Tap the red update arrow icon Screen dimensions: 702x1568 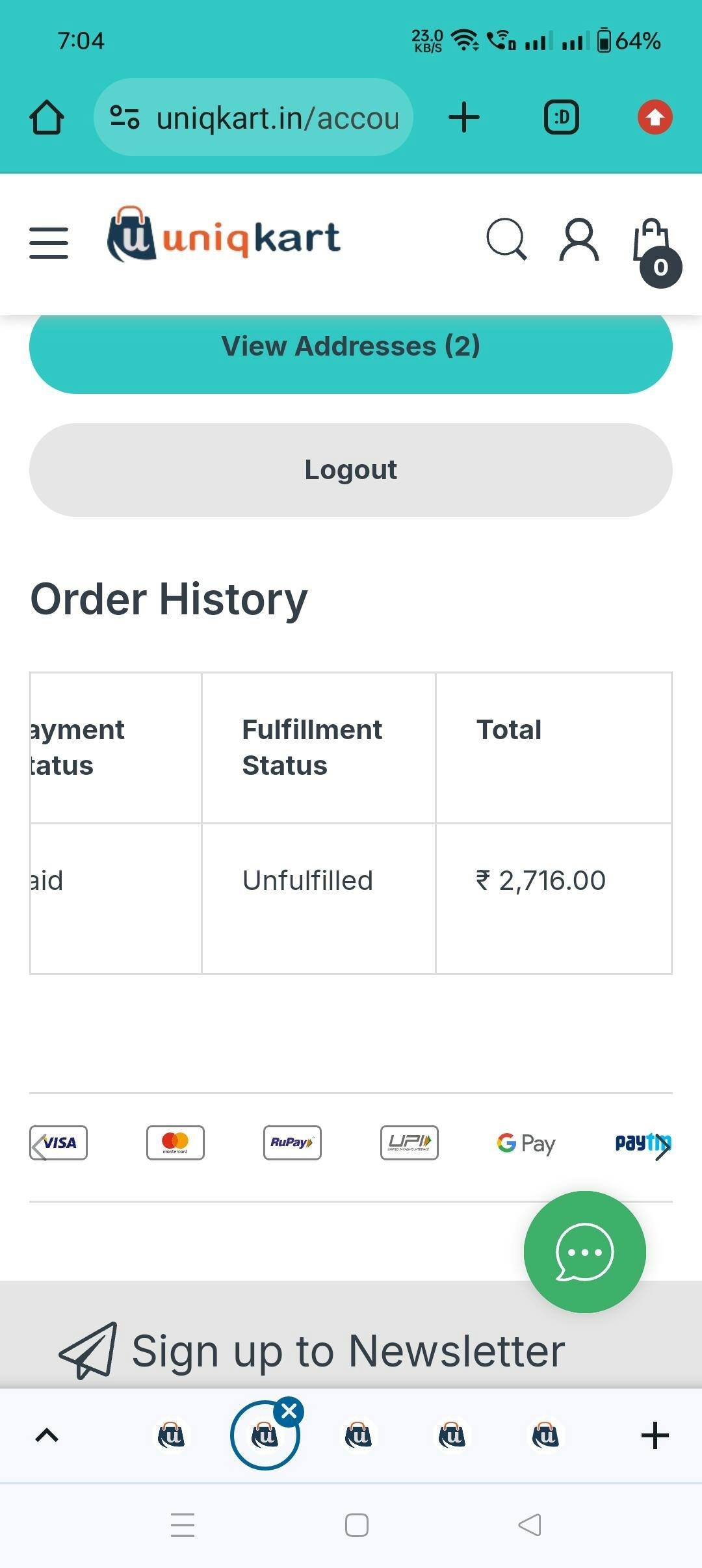655,118
